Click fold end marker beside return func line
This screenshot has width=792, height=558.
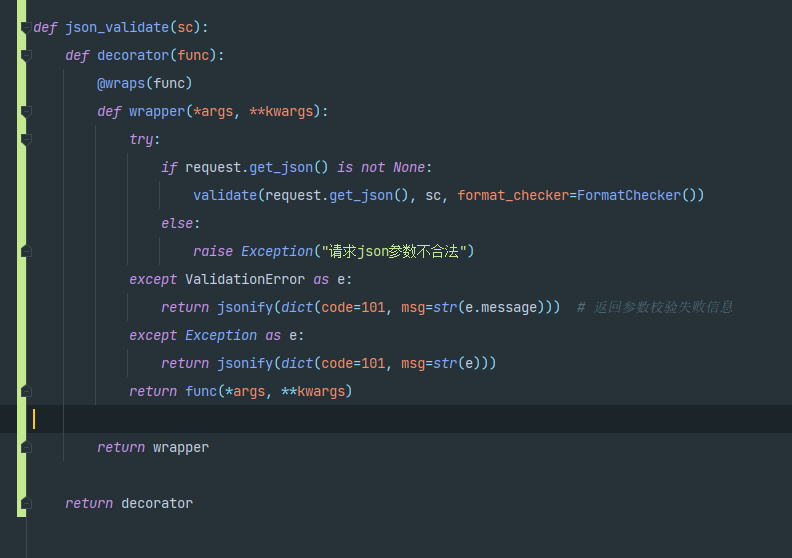[26, 391]
